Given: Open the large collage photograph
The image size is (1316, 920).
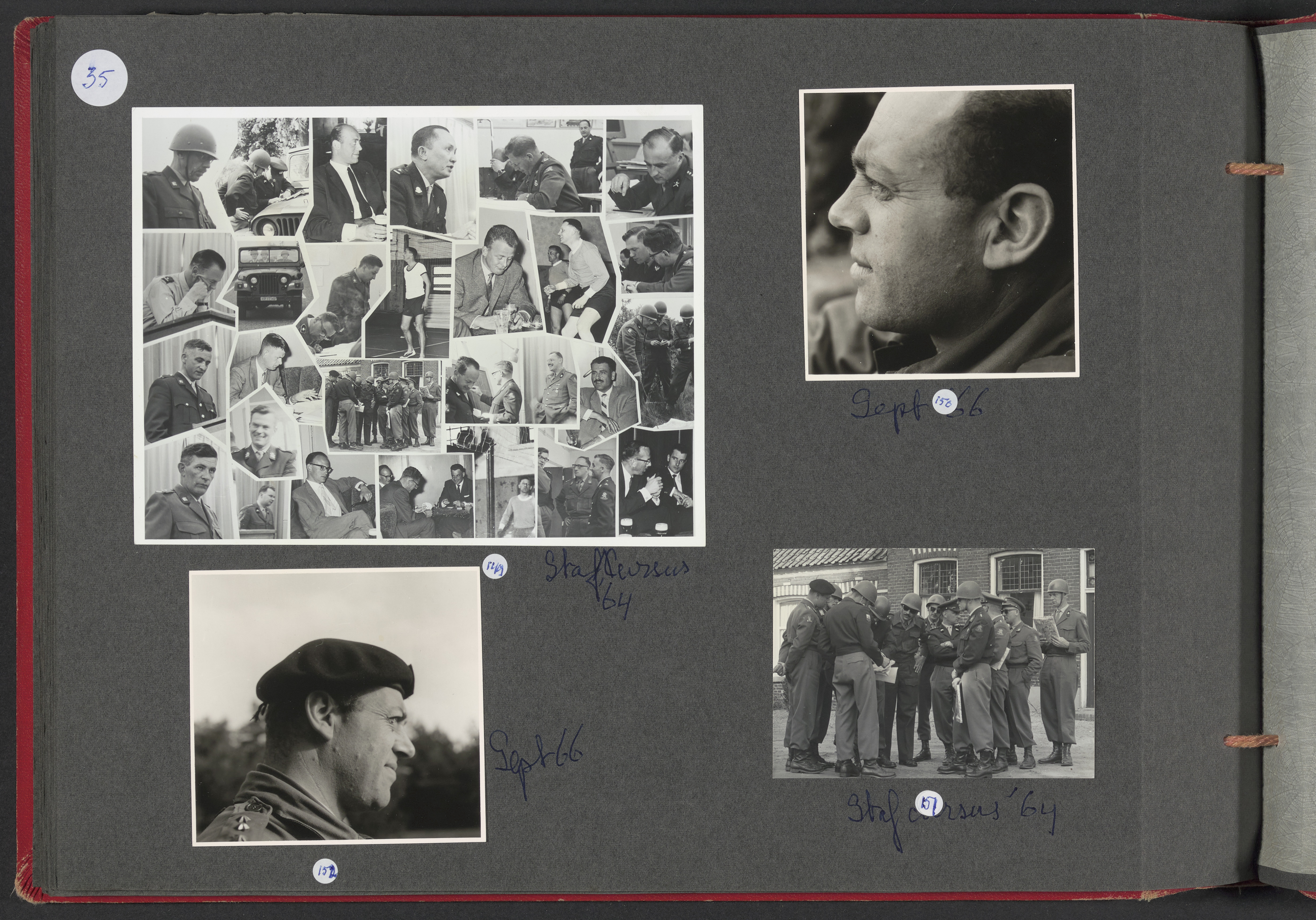Looking at the screenshot, I should pyautogui.click(x=418, y=325).
